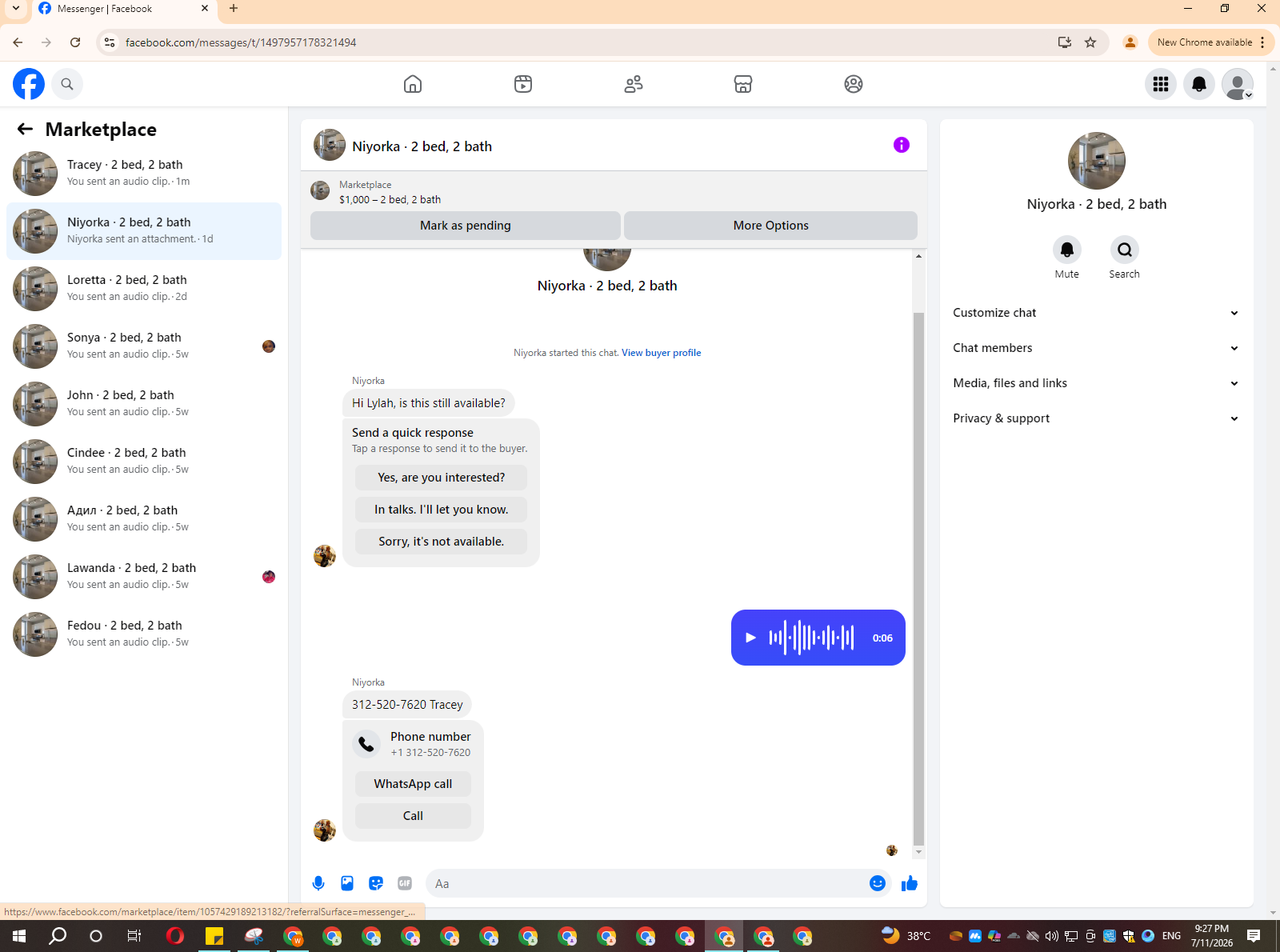Image resolution: width=1280 pixels, height=952 pixels.
Task: Open the Reels video icon
Action: point(523,84)
